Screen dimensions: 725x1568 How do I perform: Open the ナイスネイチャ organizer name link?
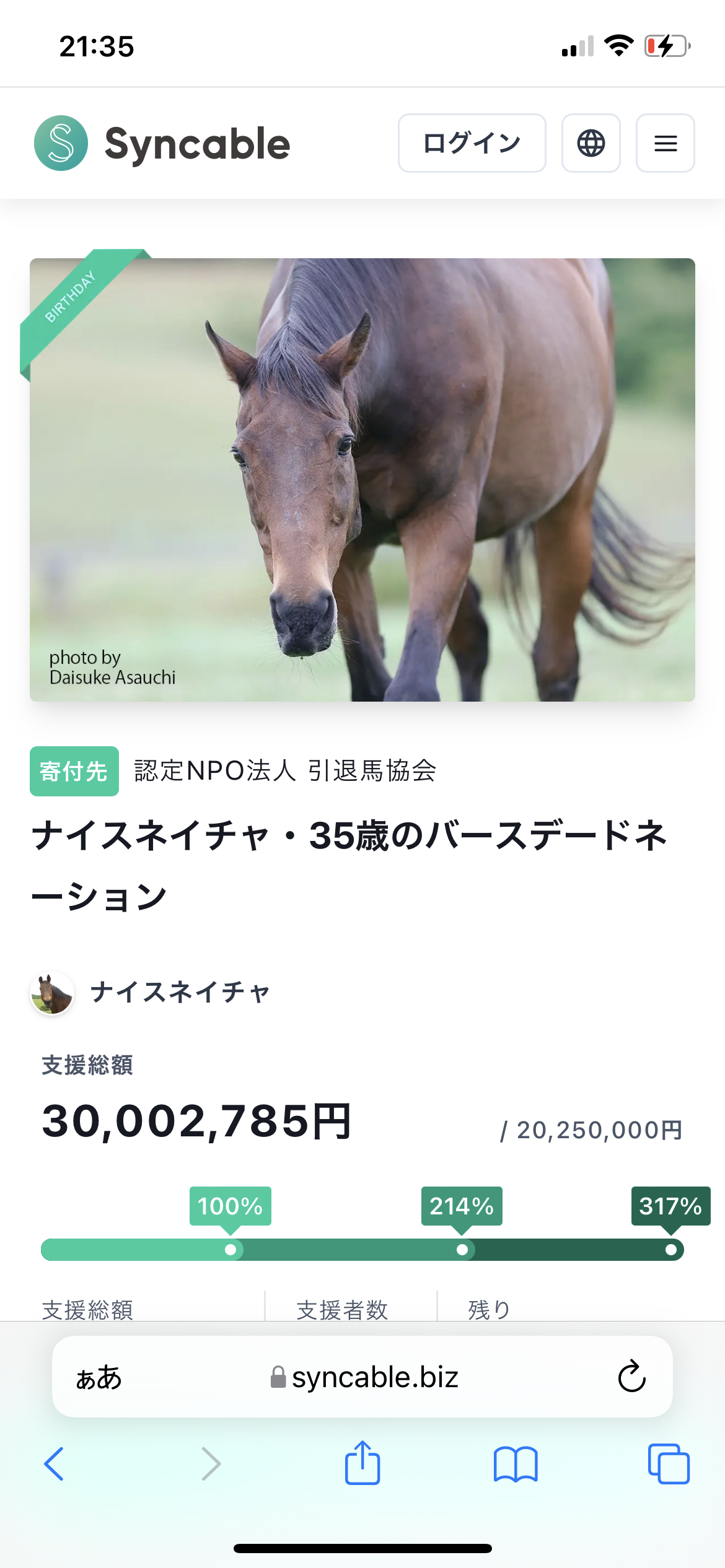click(180, 993)
